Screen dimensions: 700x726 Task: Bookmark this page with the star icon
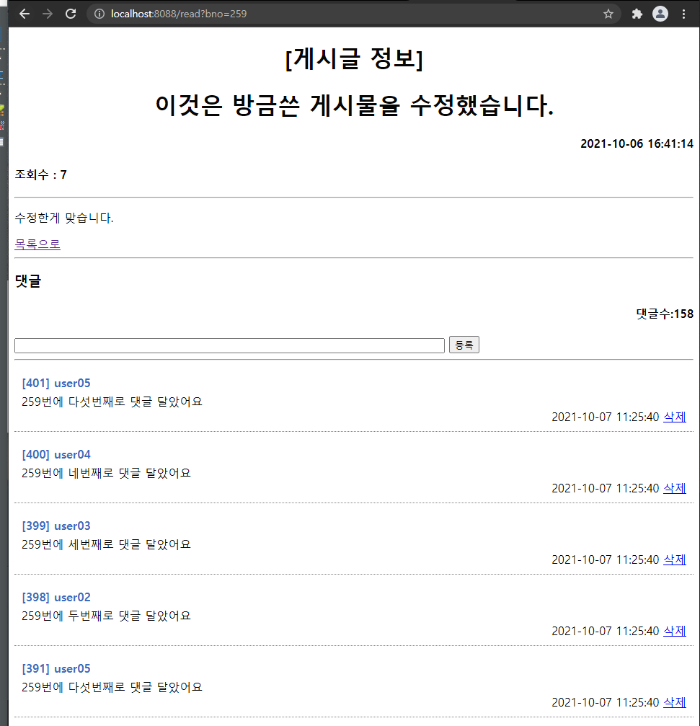(x=608, y=14)
